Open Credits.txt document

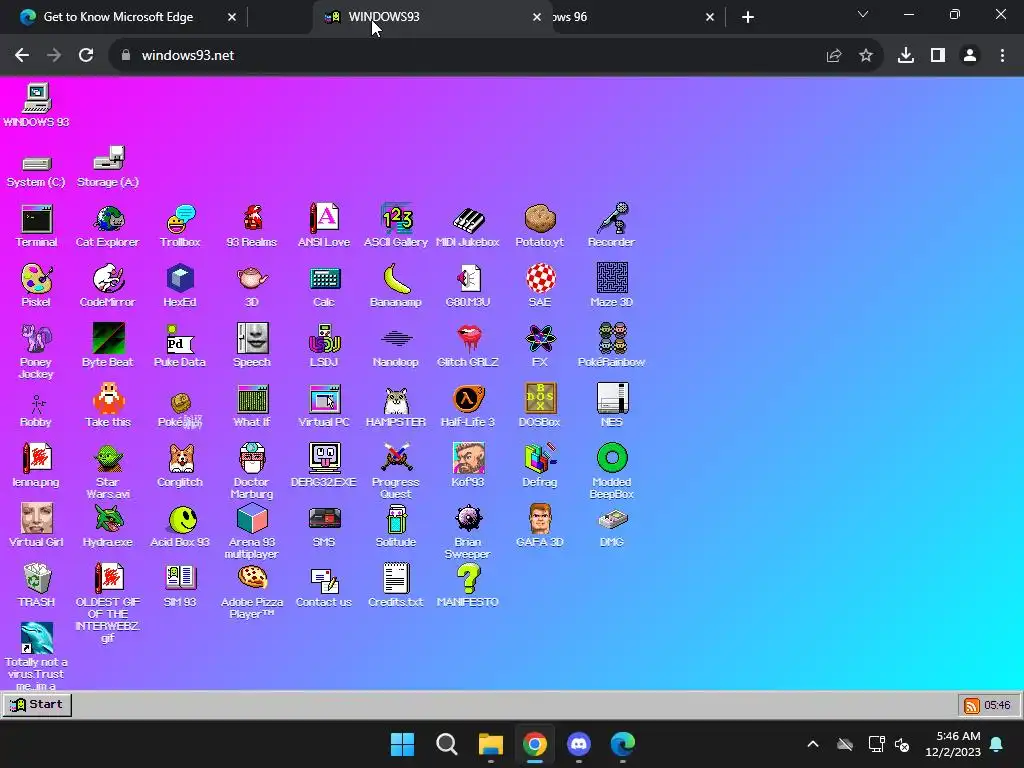[396, 586]
